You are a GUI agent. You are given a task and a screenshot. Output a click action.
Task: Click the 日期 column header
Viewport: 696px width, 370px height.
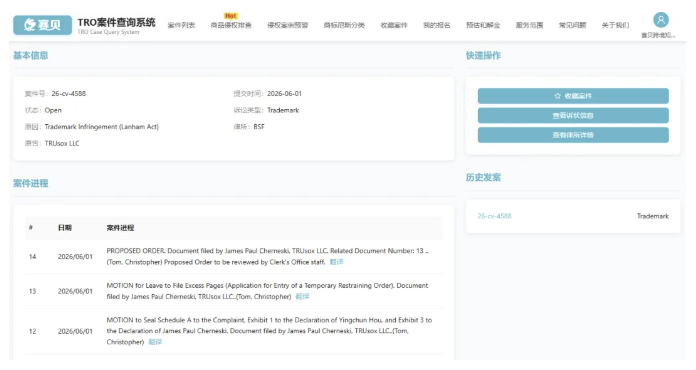pos(64,228)
